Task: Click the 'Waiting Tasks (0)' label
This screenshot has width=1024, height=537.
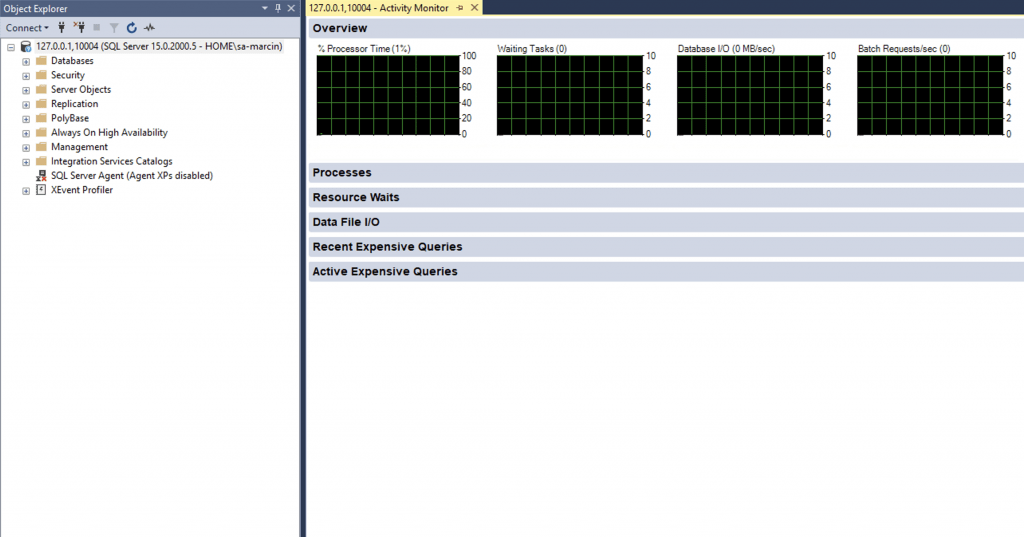Action: point(532,48)
